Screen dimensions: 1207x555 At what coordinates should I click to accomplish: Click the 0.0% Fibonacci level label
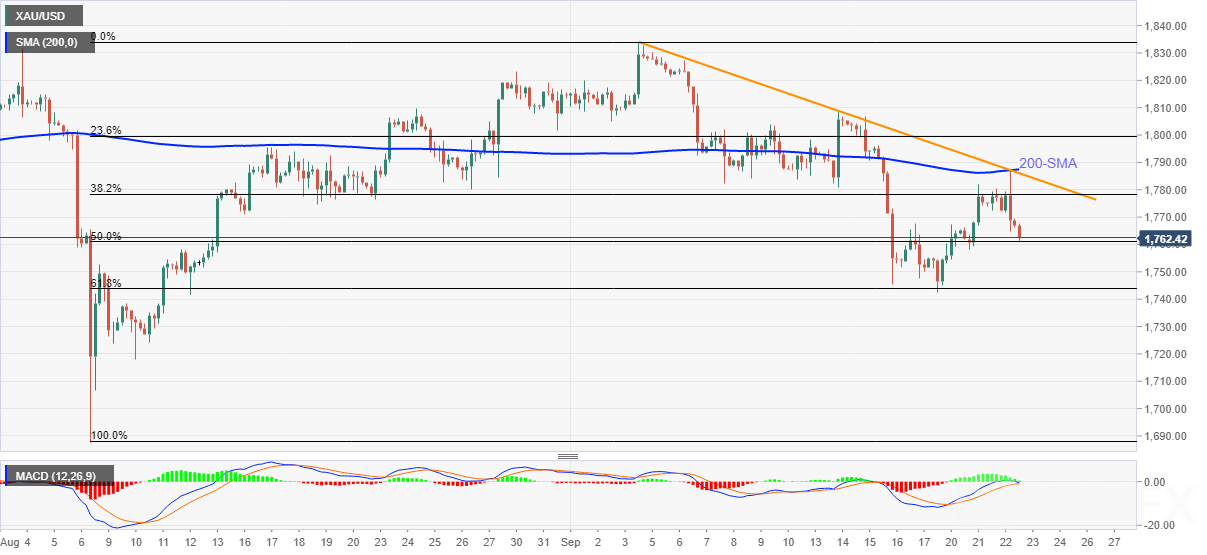(103, 36)
